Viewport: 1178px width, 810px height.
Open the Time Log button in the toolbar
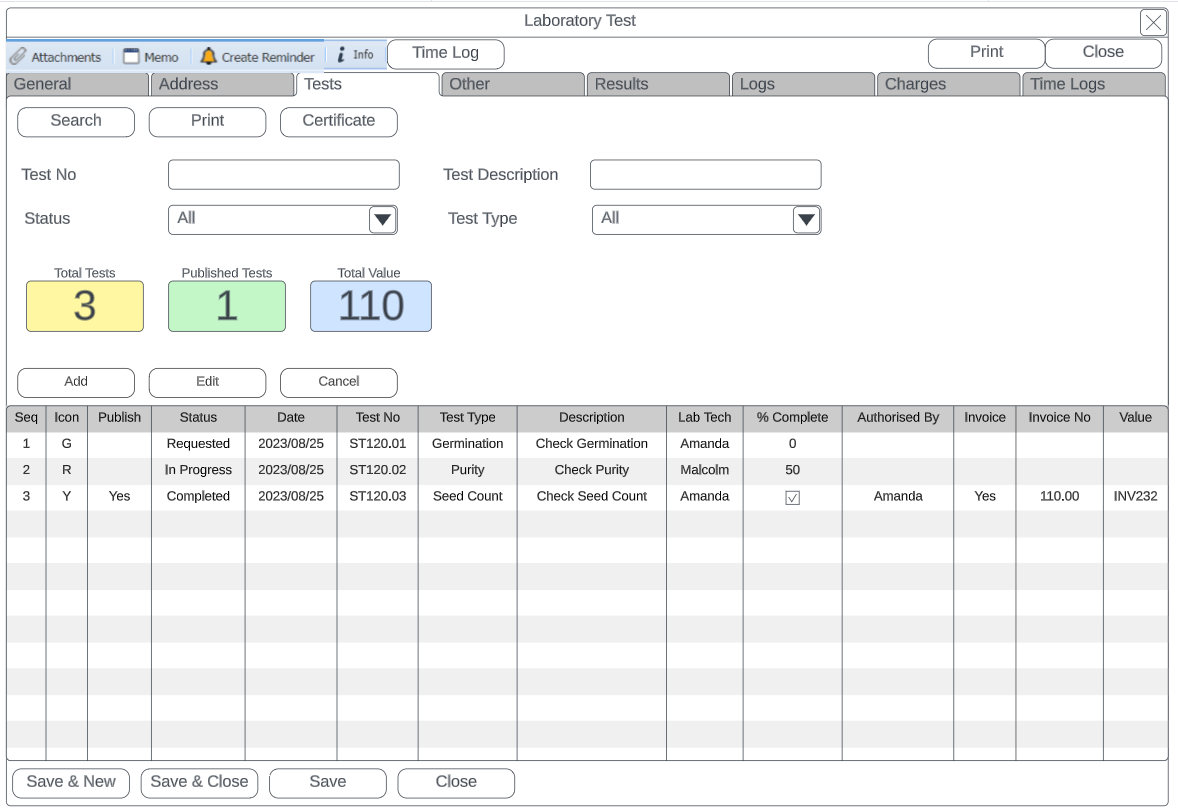(445, 53)
